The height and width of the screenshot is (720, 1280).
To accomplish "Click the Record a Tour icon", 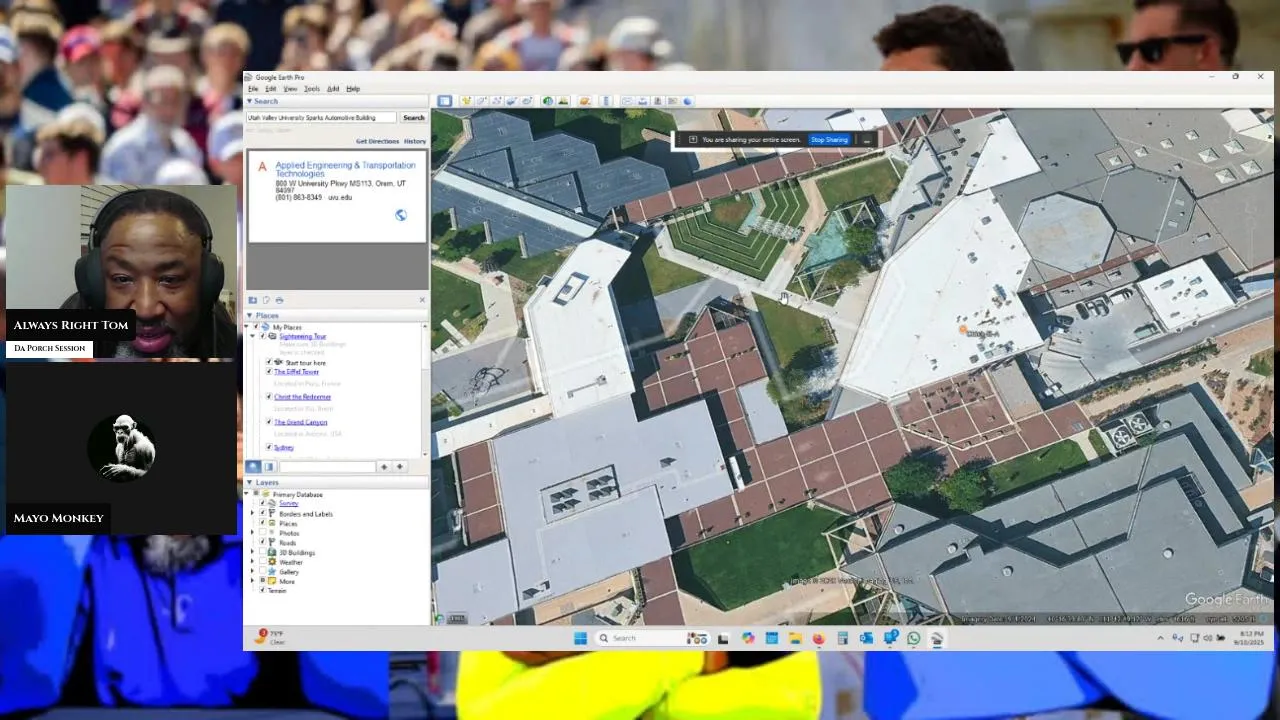I will 527,101.
